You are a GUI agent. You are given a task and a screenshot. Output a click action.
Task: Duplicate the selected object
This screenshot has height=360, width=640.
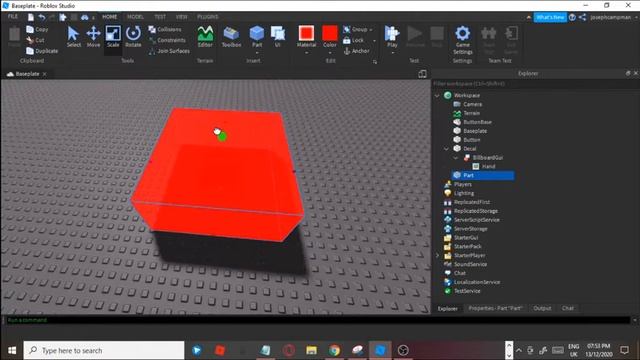pos(42,51)
